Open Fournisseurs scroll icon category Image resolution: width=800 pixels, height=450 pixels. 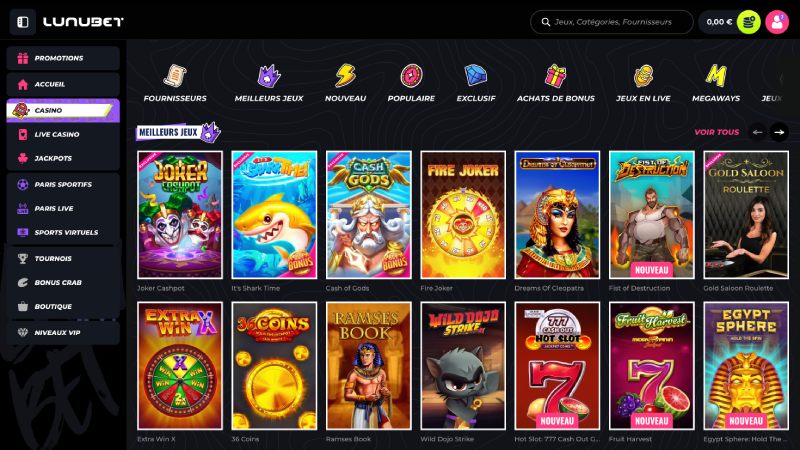coord(175,76)
